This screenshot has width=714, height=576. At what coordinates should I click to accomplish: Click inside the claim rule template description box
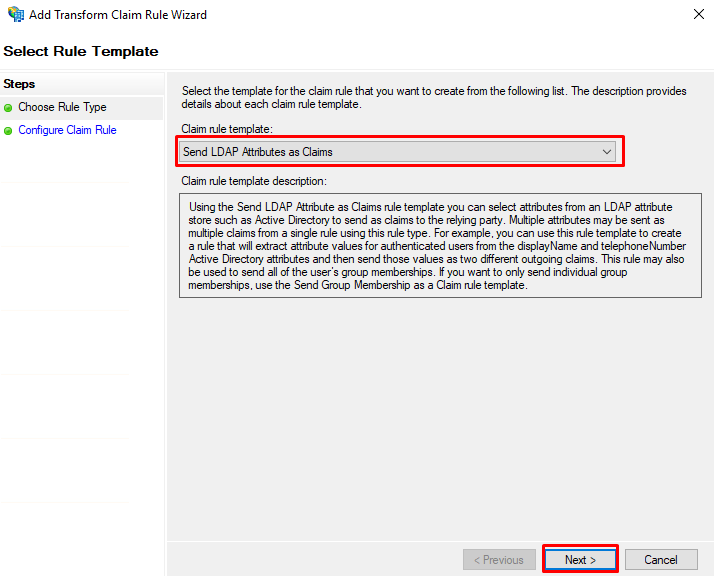click(x=440, y=245)
